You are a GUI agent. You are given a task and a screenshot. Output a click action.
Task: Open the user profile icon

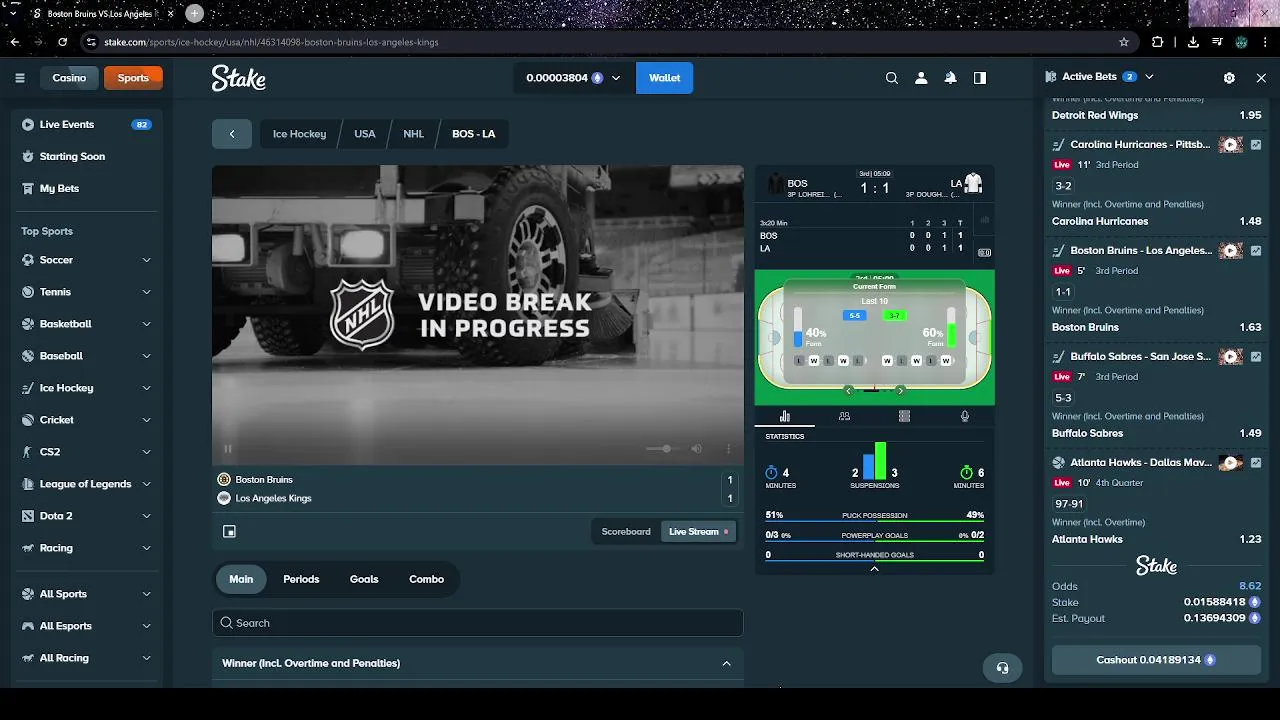pyautogui.click(x=921, y=78)
